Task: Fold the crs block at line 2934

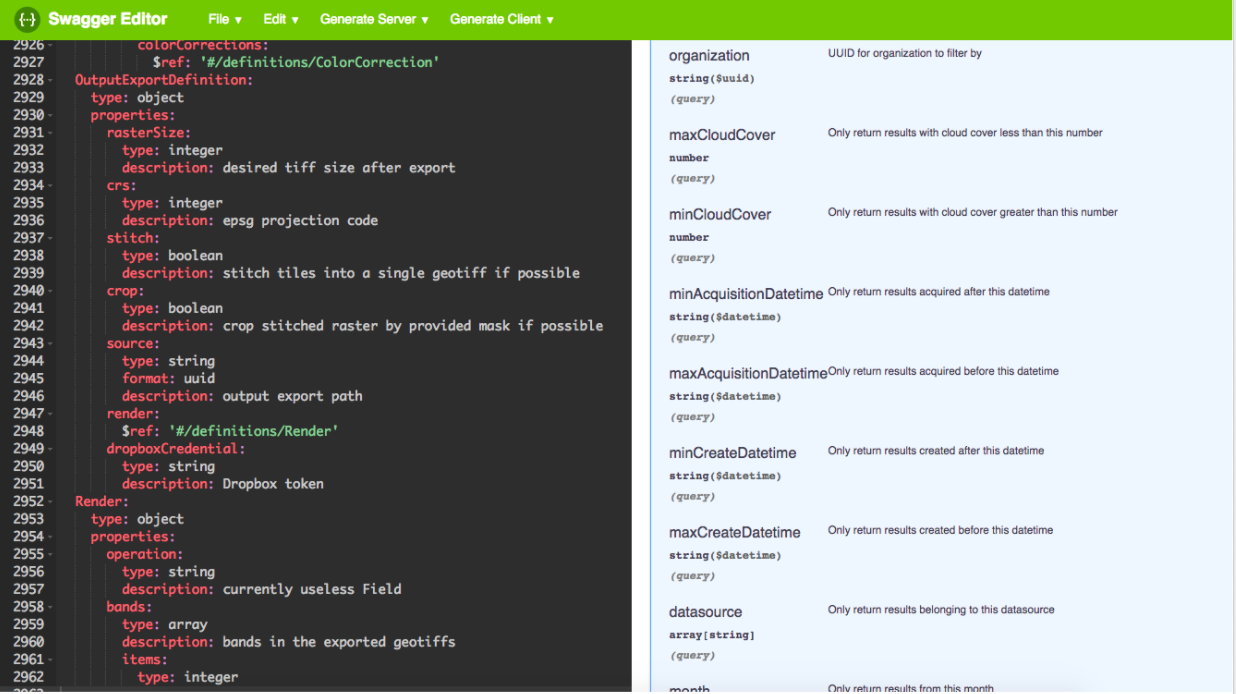Action: (50, 185)
